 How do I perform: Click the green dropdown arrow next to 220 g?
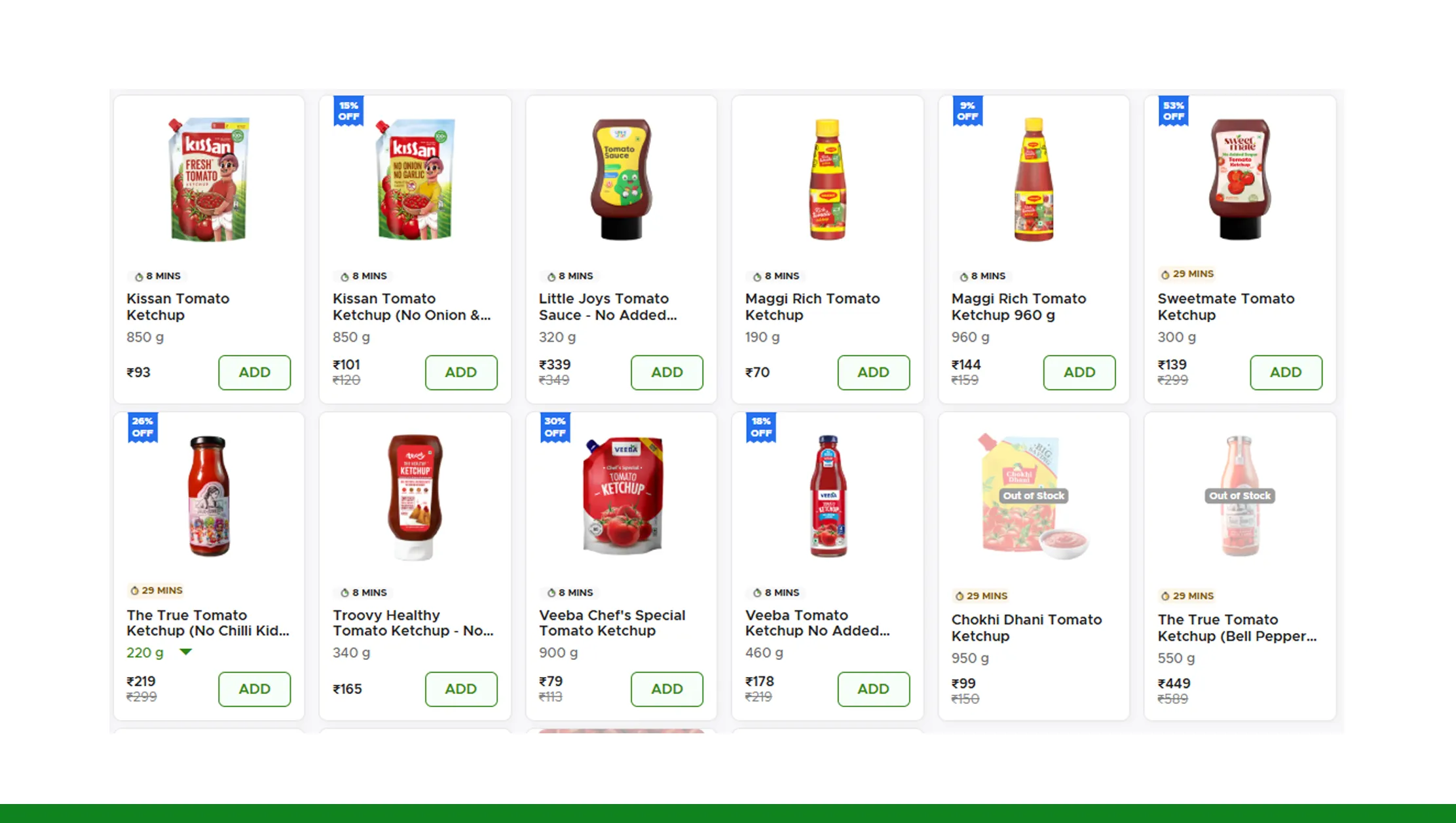(x=186, y=652)
